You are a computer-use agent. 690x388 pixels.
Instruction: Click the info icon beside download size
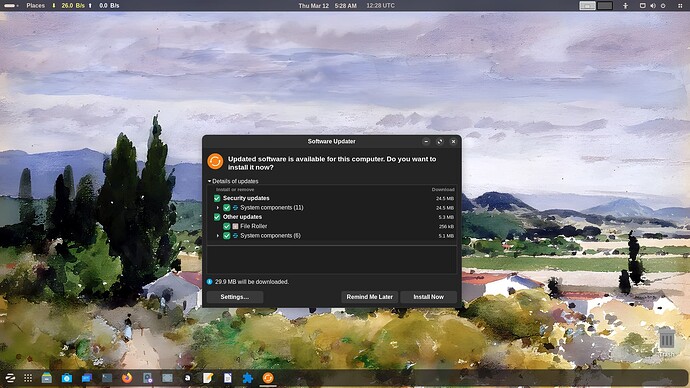[210, 282]
